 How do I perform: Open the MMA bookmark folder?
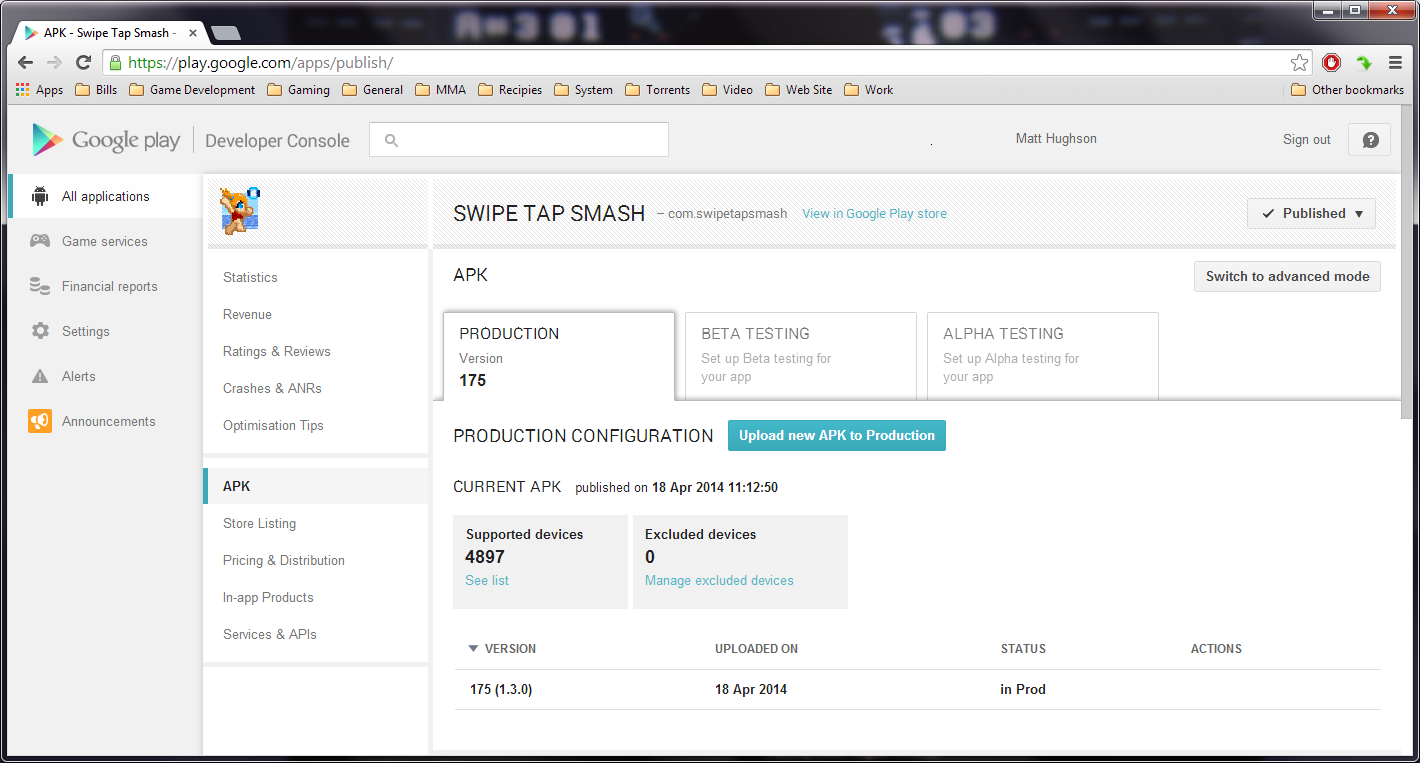pyautogui.click(x=441, y=90)
